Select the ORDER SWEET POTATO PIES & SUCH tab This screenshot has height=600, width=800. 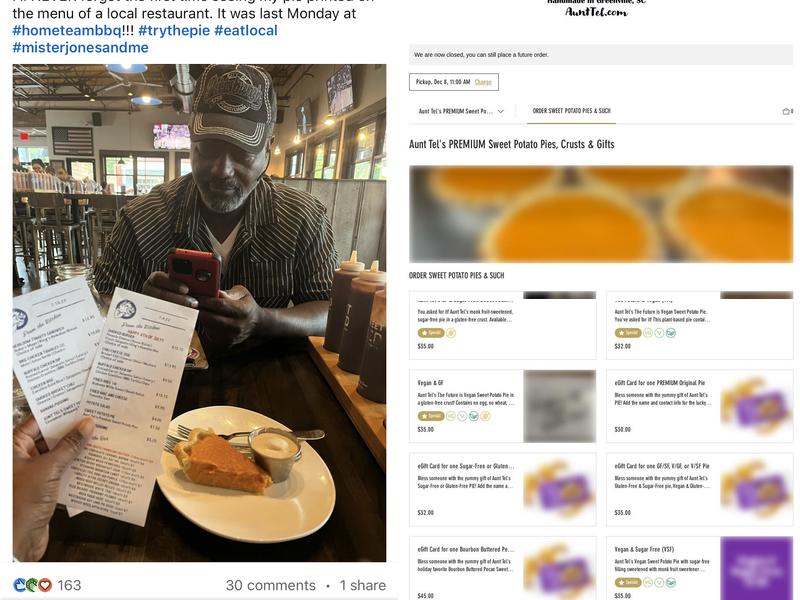pyautogui.click(x=571, y=111)
